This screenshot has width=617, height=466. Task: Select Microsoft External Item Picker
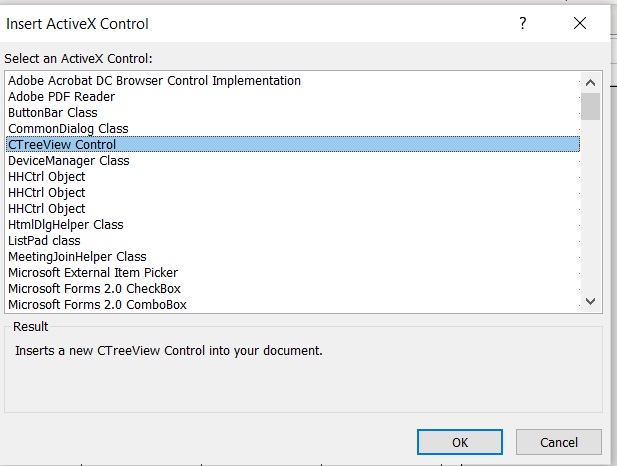(x=93, y=273)
